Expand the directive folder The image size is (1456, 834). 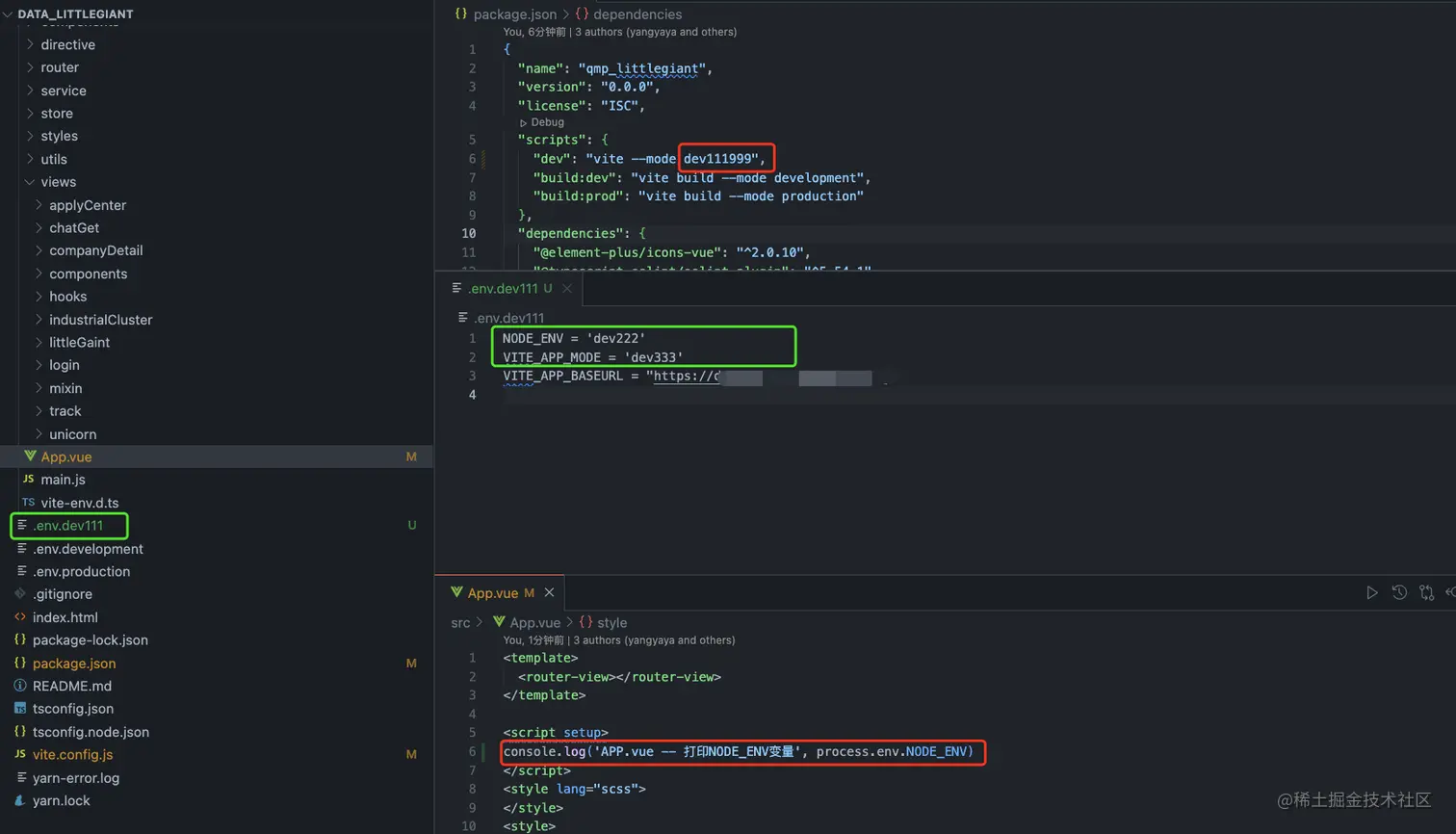click(x=30, y=44)
